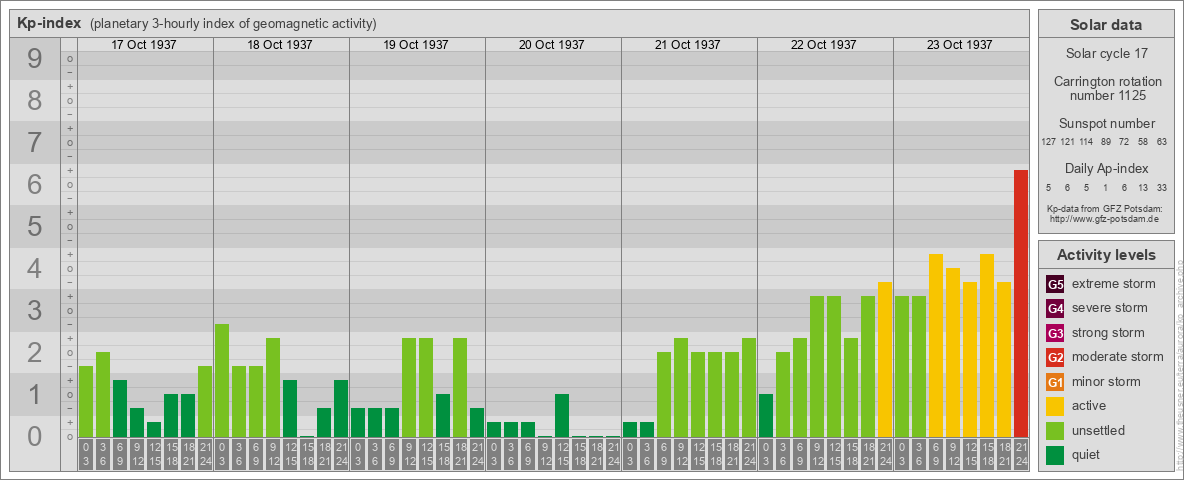
Task: Click Ap-index value 1
Action: tap(1106, 187)
